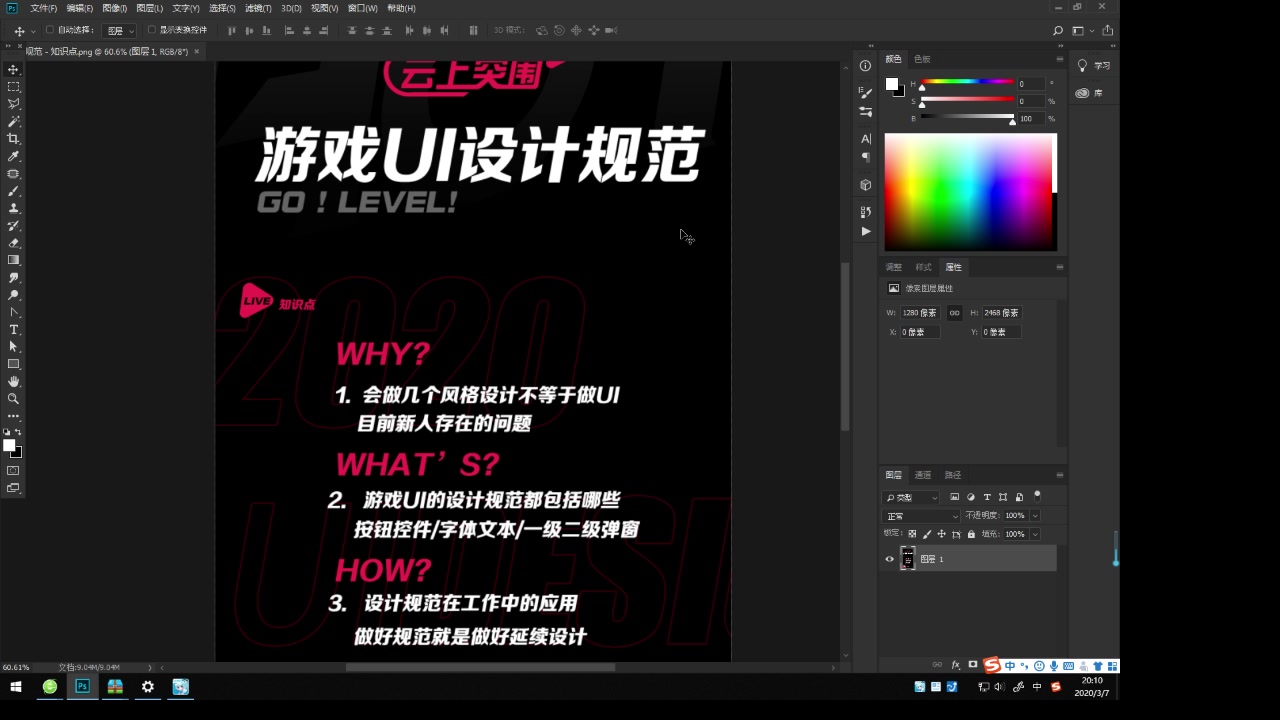Screen dimensions: 1280x720
Task: Filter layers by pixel layer icon
Action: coord(955,497)
